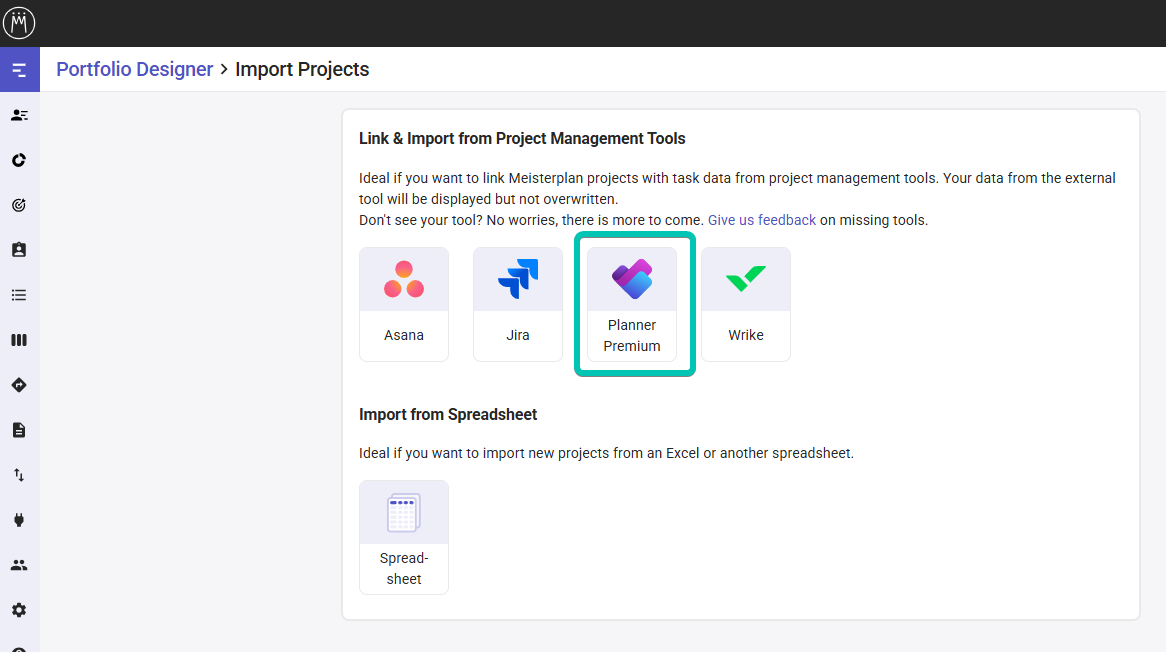1166x652 pixels.
Task: Click the Reports document icon in the sidebar
Action: click(19, 429)
